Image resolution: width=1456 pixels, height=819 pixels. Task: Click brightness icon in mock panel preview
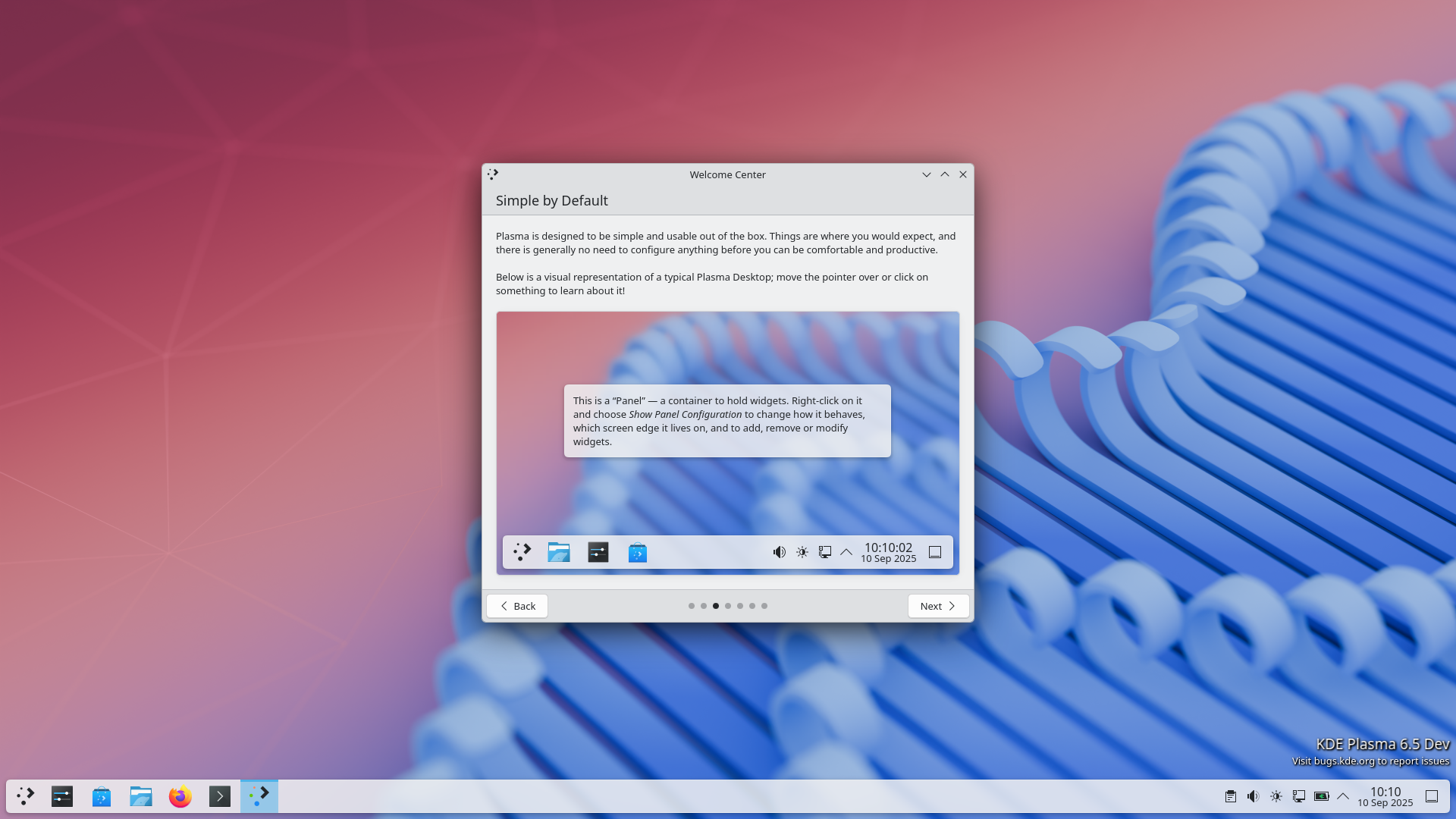[x=802, y=552]
